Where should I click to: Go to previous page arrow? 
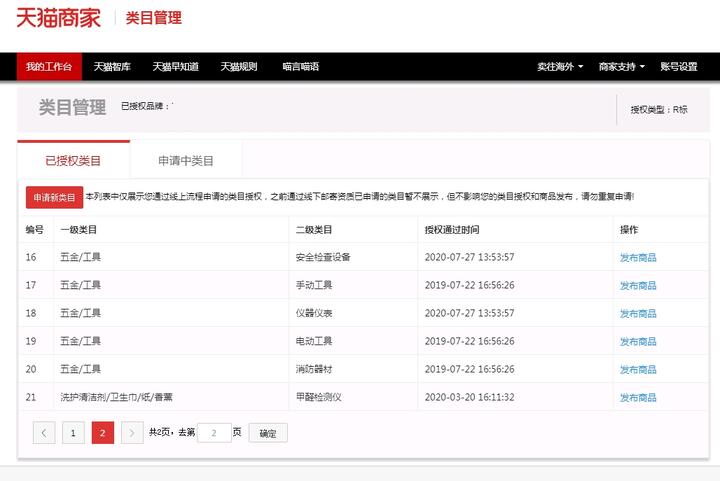point(44,433)
